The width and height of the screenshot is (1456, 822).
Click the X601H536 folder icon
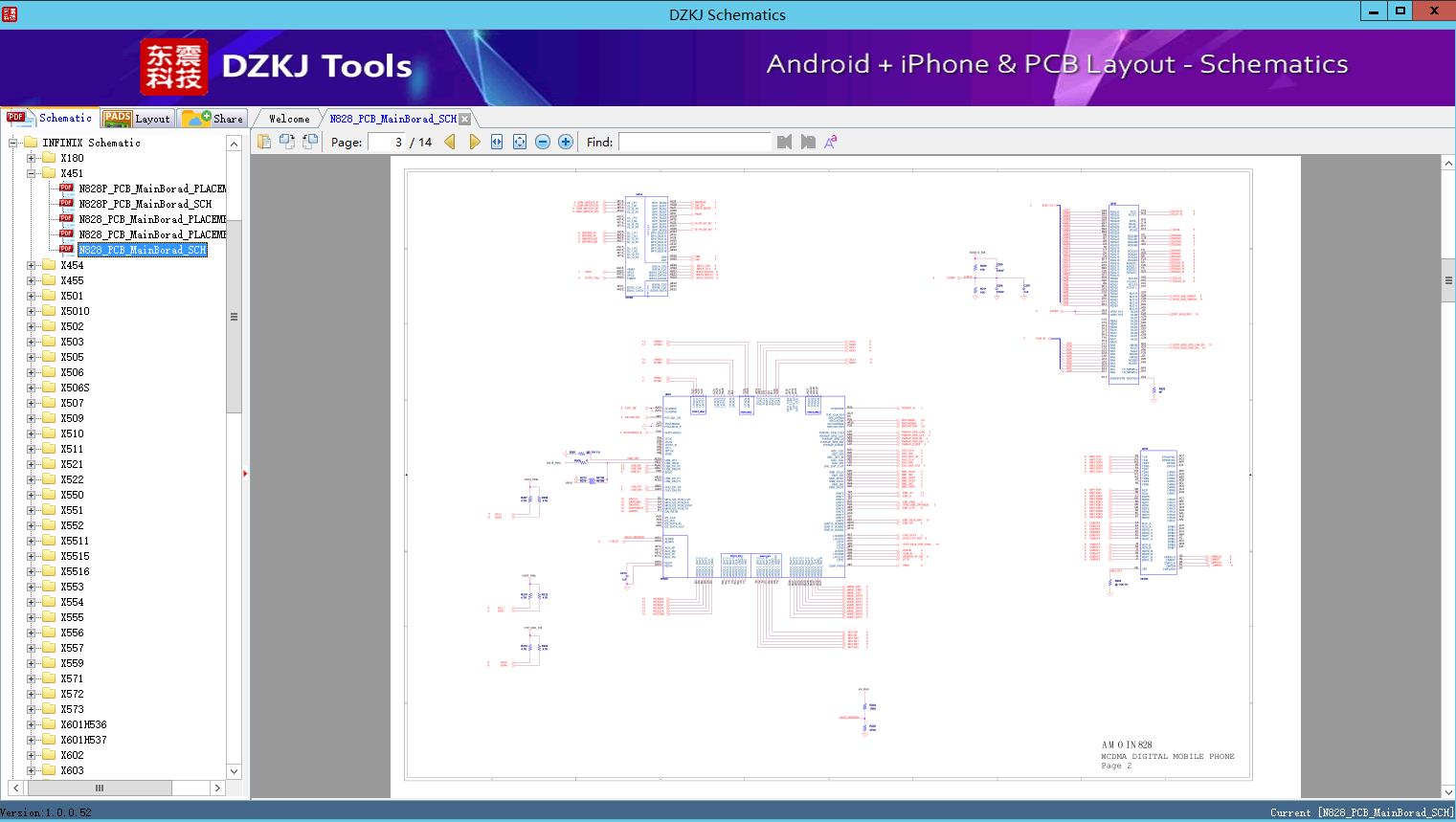pos(49,724)
